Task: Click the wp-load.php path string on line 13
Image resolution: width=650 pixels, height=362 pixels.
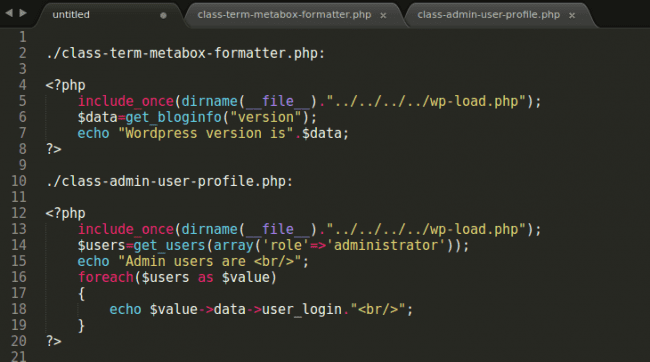Action: [426, 229]
